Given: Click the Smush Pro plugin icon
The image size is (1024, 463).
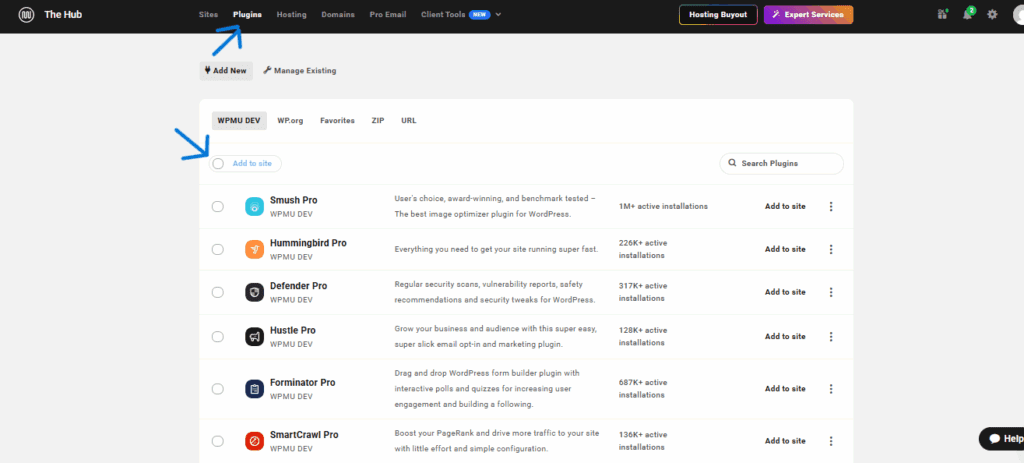Looking at the screenshot, I should pyautogui.click(x=255, y=207).
